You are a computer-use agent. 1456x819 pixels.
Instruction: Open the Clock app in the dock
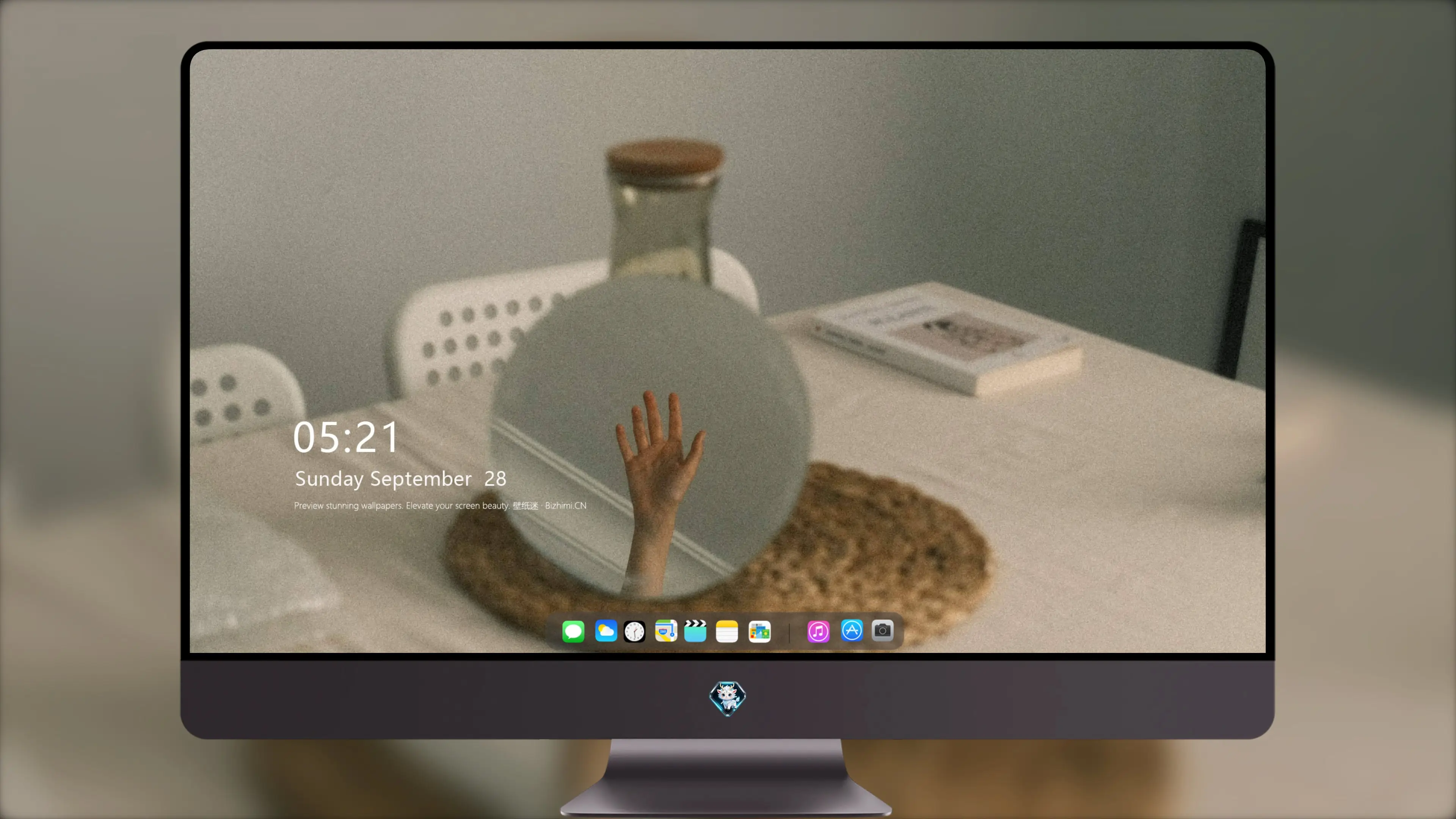(634, 631)
